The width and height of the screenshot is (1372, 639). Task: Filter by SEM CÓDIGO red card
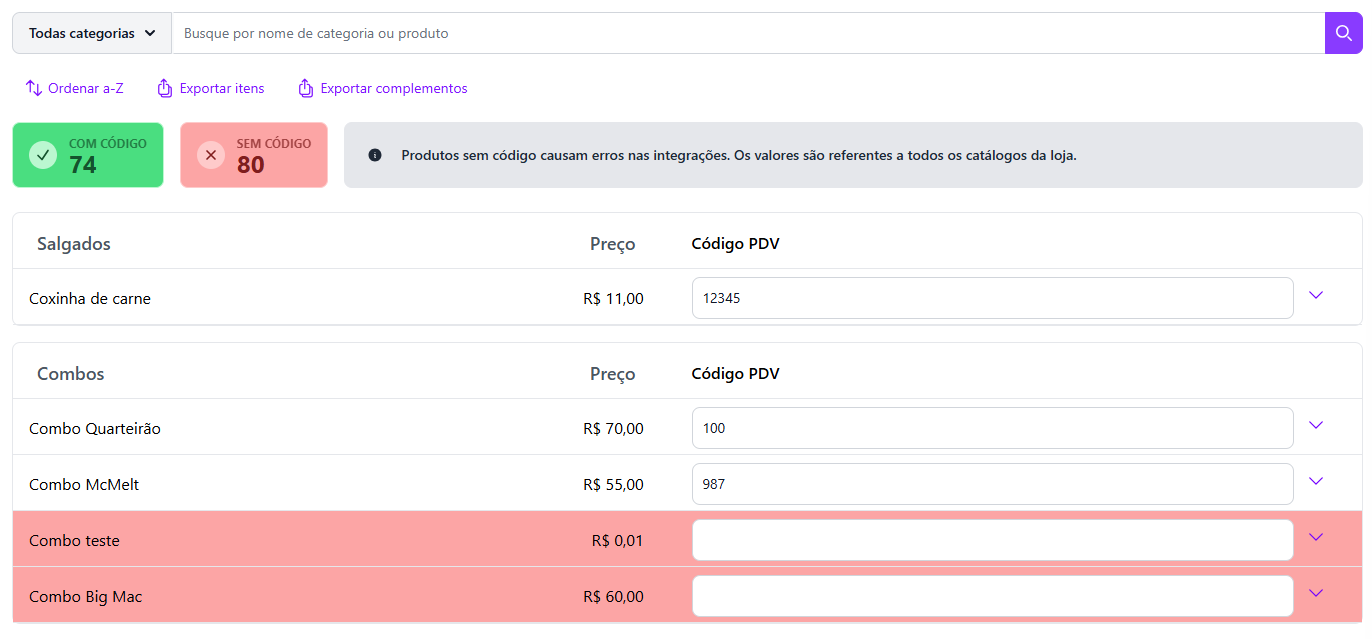point(254,155)
